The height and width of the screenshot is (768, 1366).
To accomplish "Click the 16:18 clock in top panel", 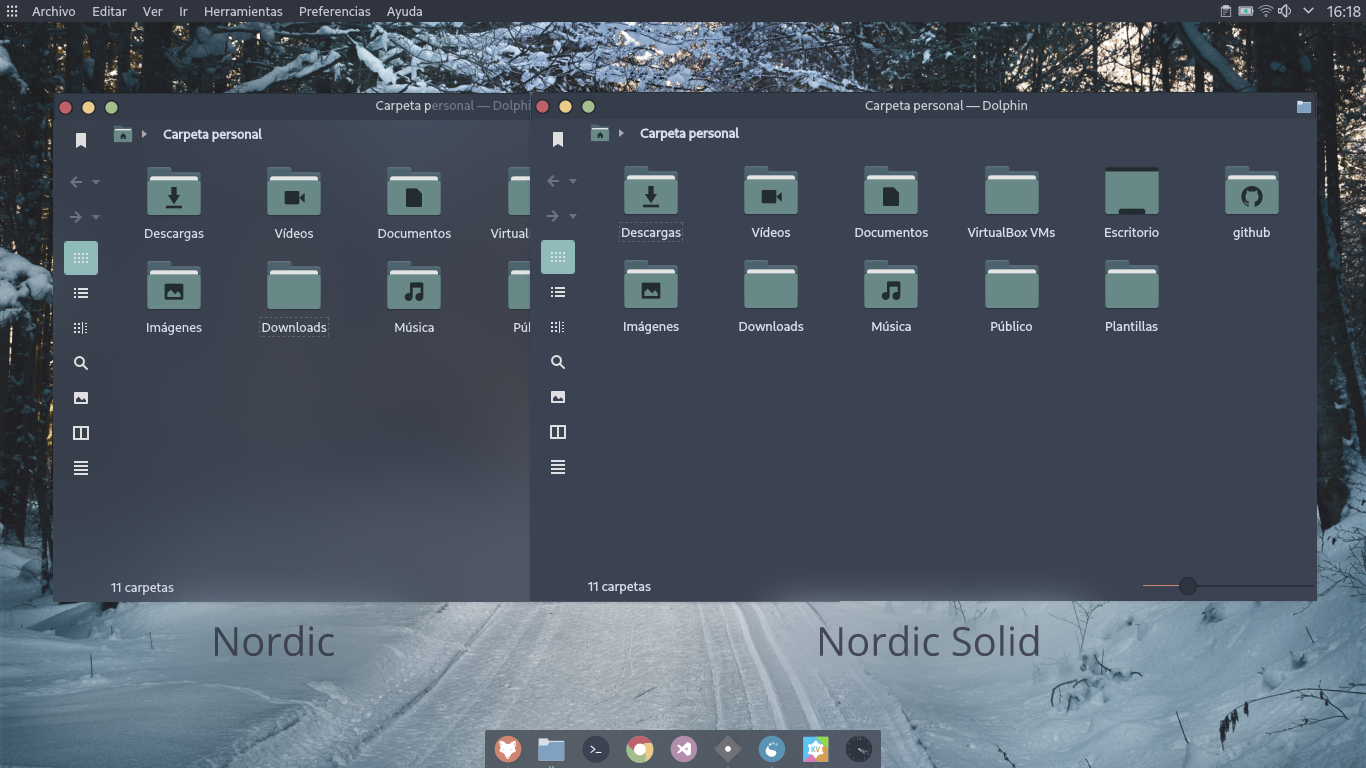I will tap(1343, 11).
